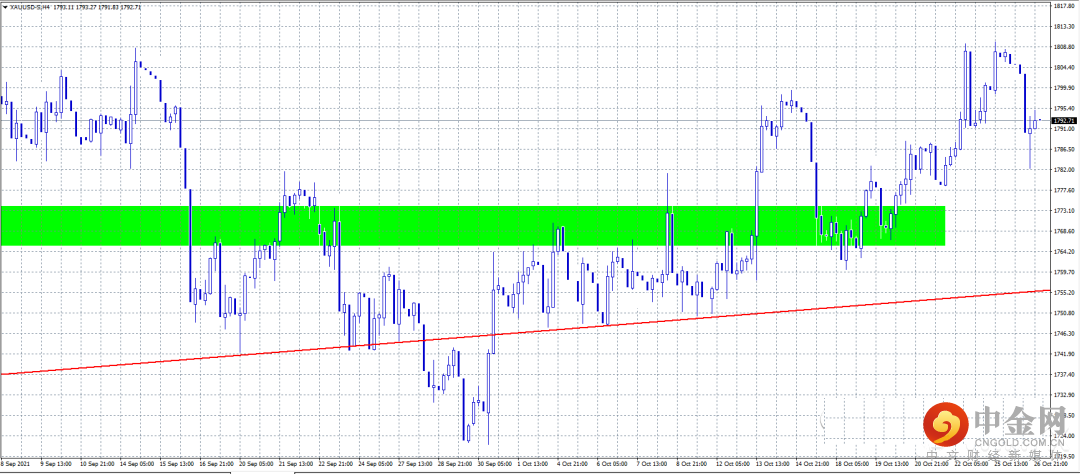Click the 16 Sep 21:00 time label
1080x474 pixels.
point(215,464)
